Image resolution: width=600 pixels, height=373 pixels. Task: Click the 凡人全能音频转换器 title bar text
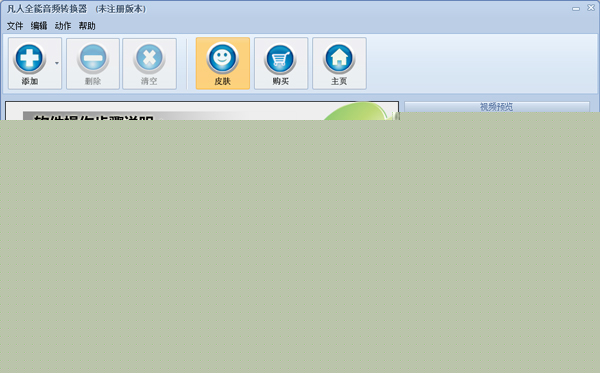47,9
